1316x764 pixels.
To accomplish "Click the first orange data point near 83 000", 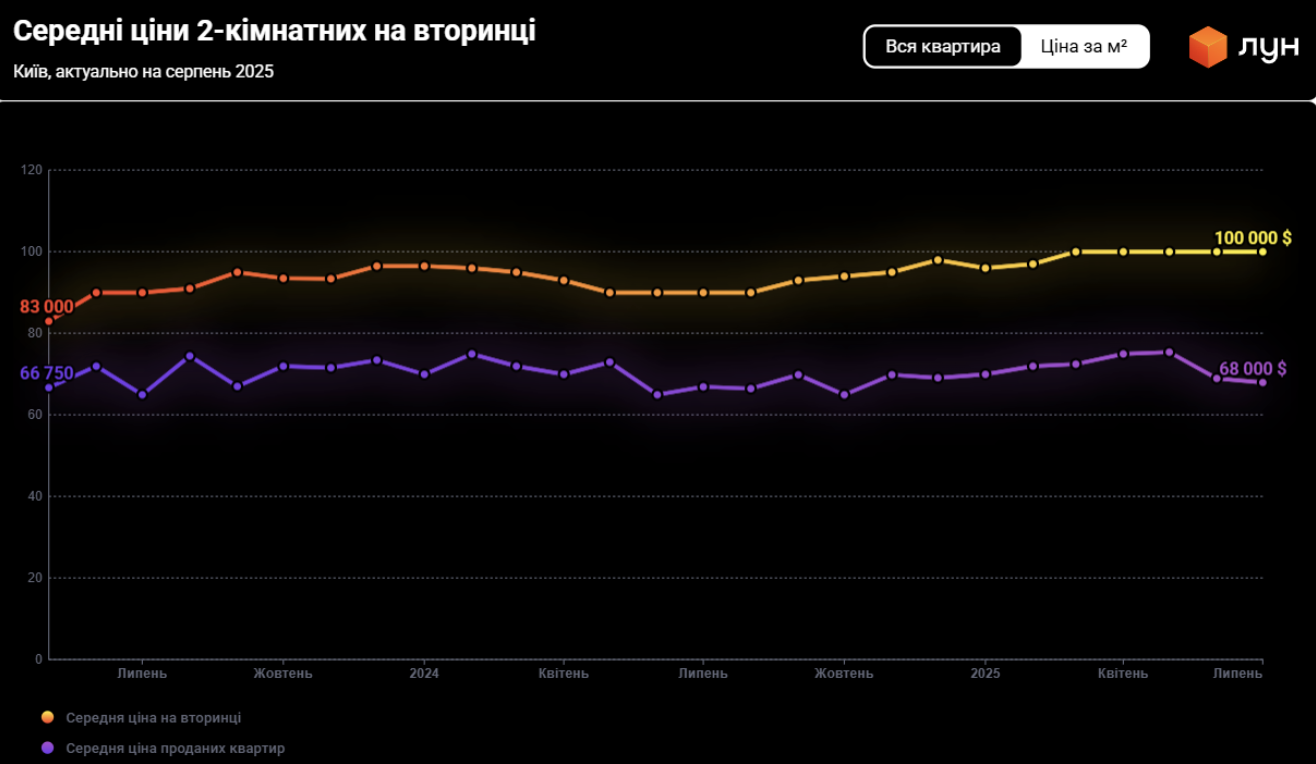I will tap(49, 321).
